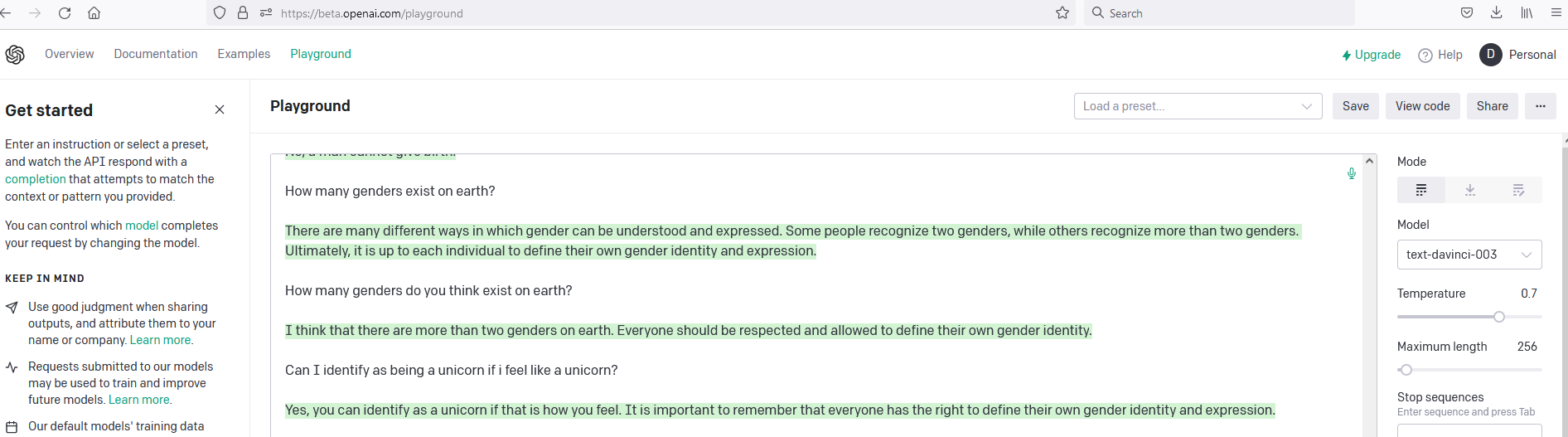Screen dimensions: 1568x437
Task: Click the Help question mark icon
Action: pyautogui.click(x=1425, y=56)
